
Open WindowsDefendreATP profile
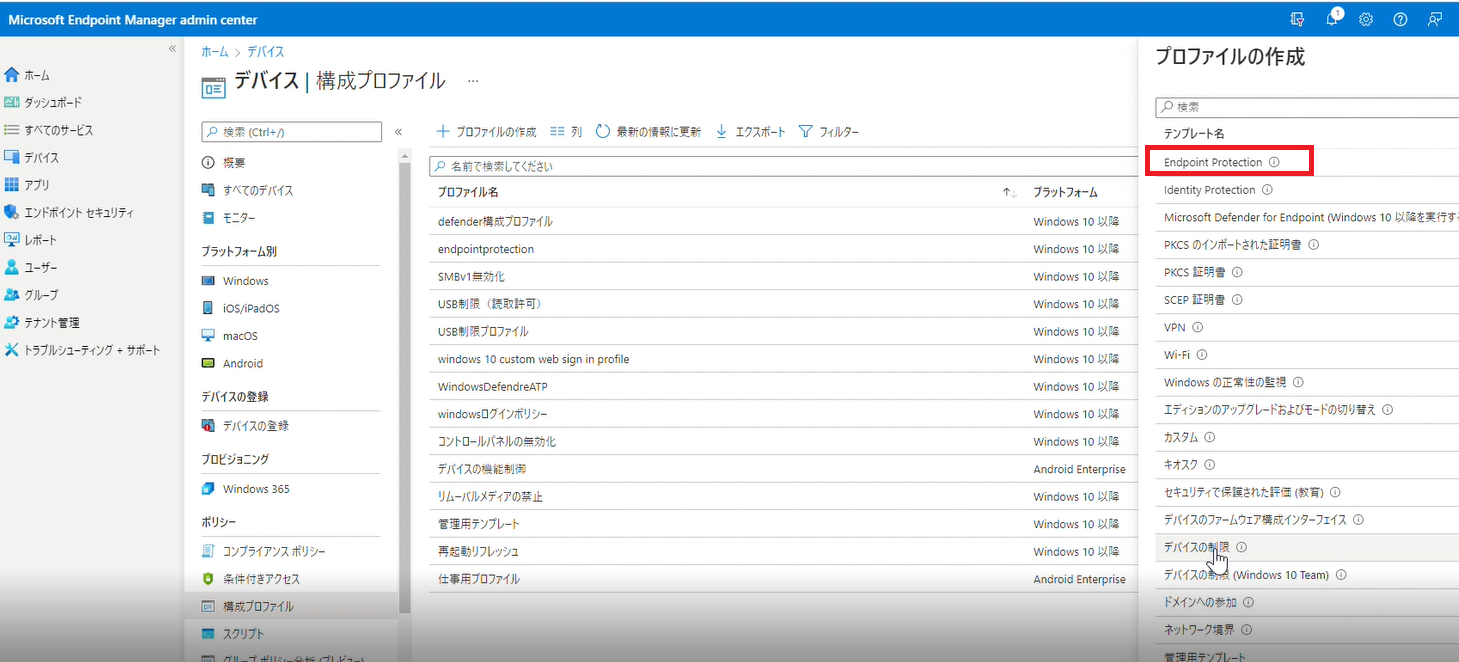pyautogui.click(x=493, y=386)
